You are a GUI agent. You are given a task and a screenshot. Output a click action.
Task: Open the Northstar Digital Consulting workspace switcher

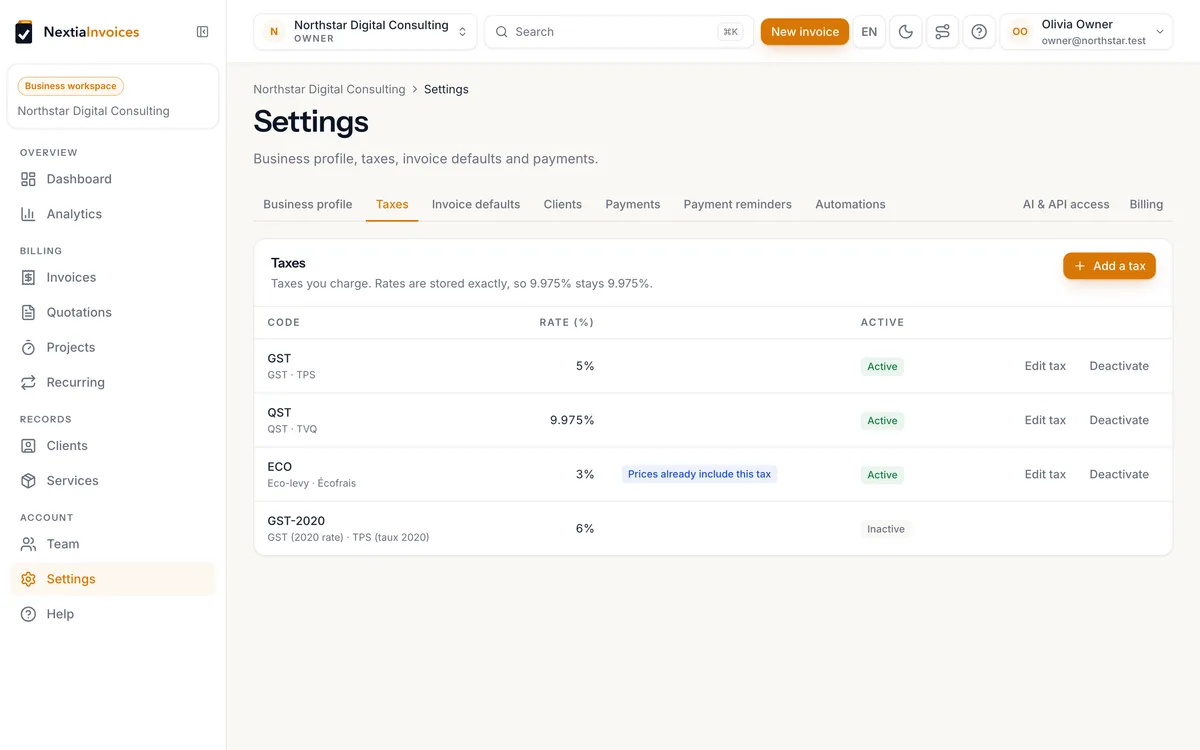point(365,32)
